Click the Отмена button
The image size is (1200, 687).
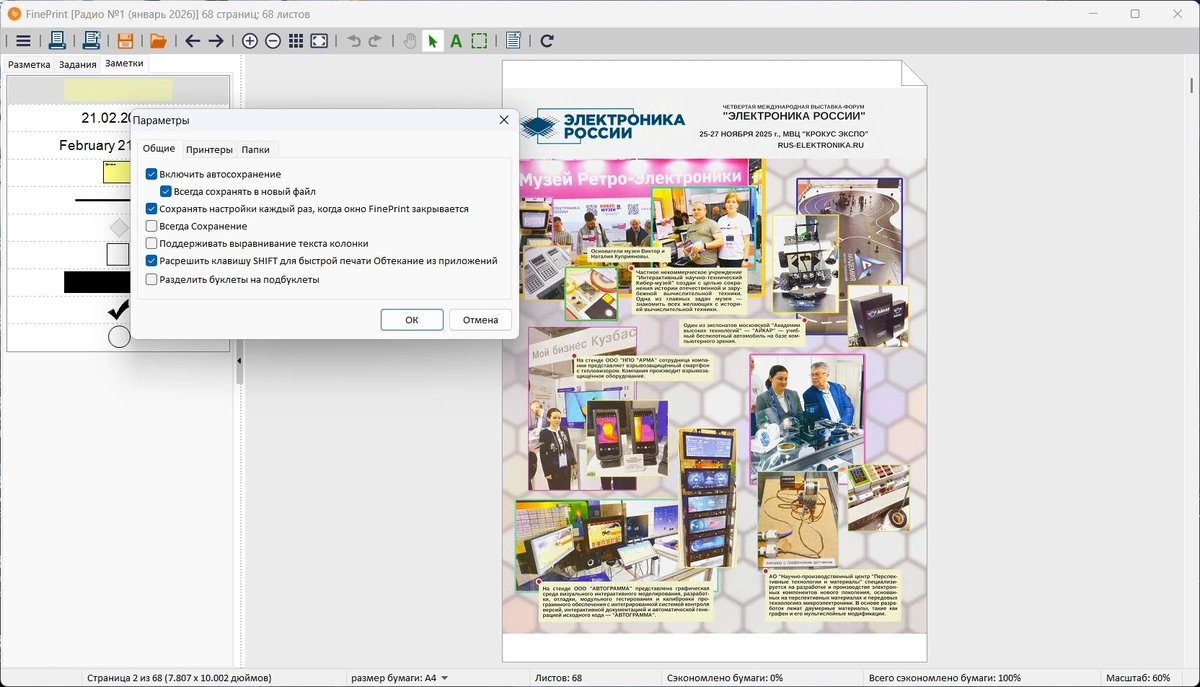tap(481, 320)
